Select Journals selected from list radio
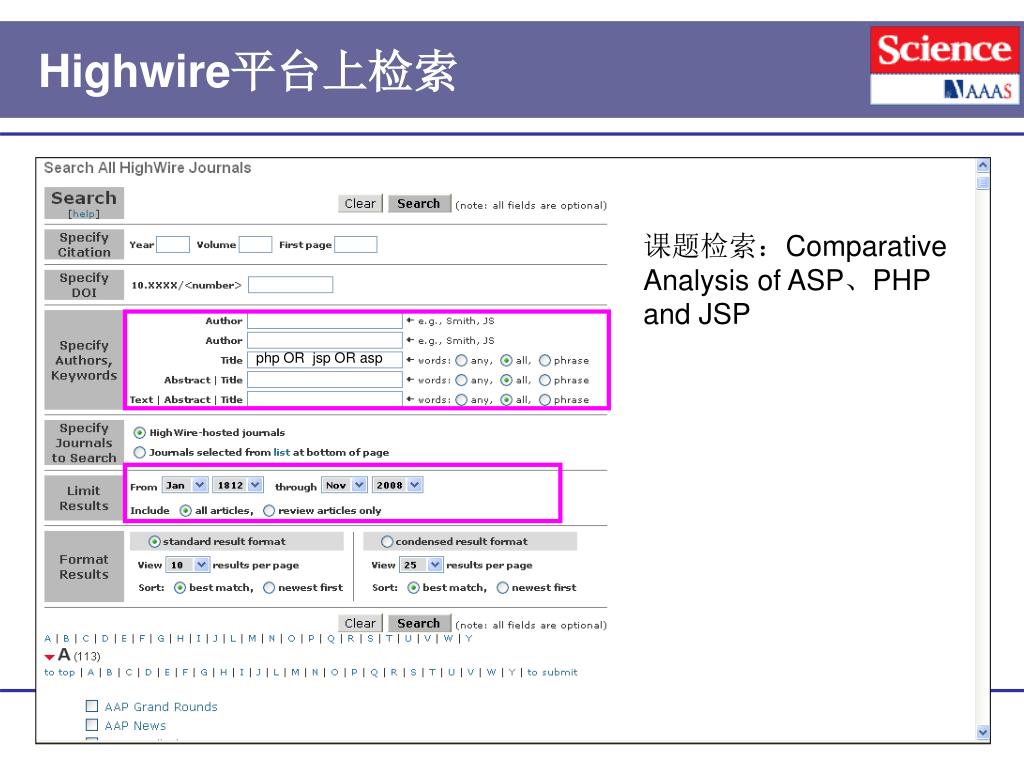 click(x=140, y=452)
